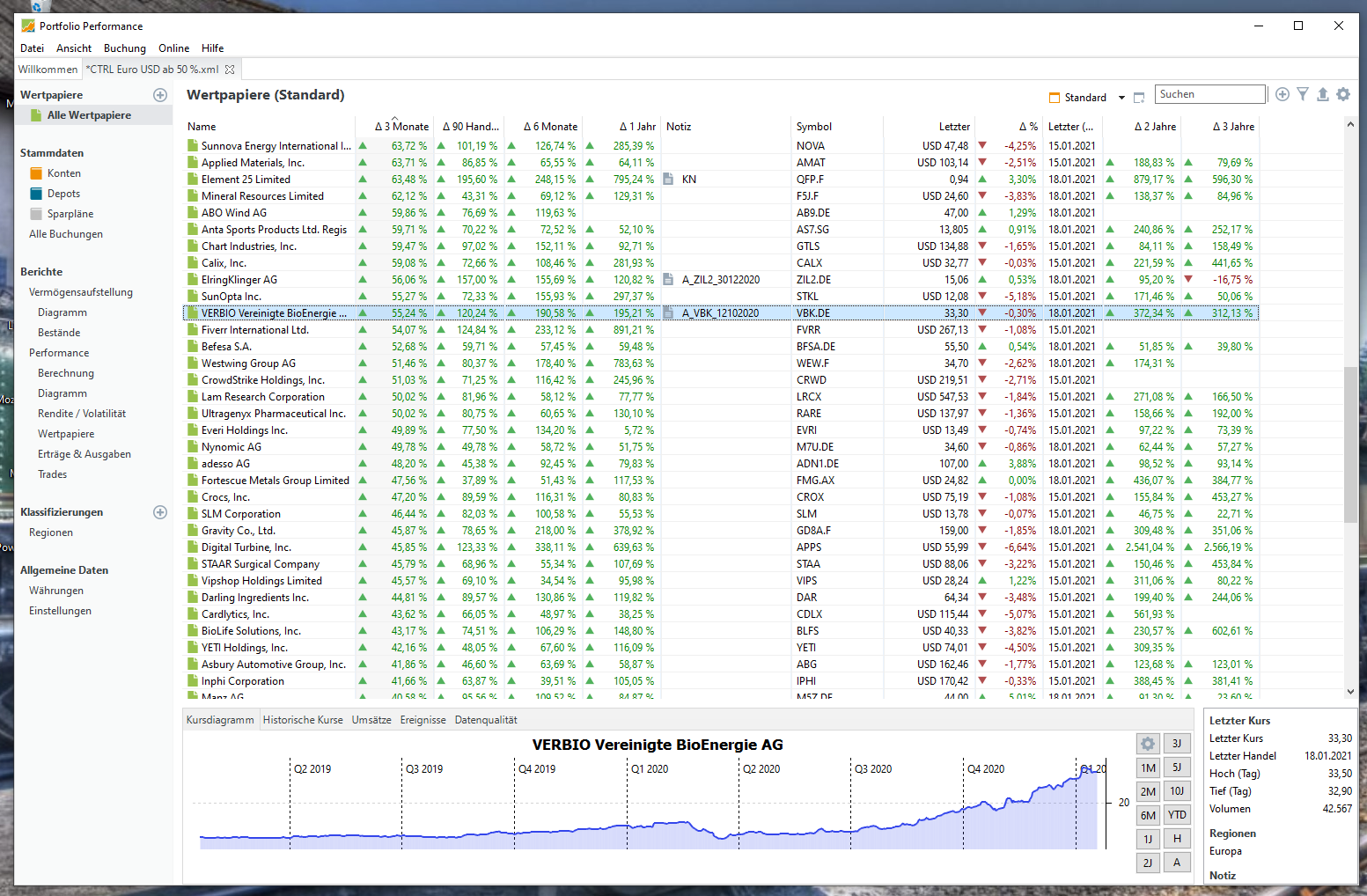The height and width of the screenshot is (896, 1367).
Task: Click the export data icon in toolbar
Action: tap(1322, 94)
